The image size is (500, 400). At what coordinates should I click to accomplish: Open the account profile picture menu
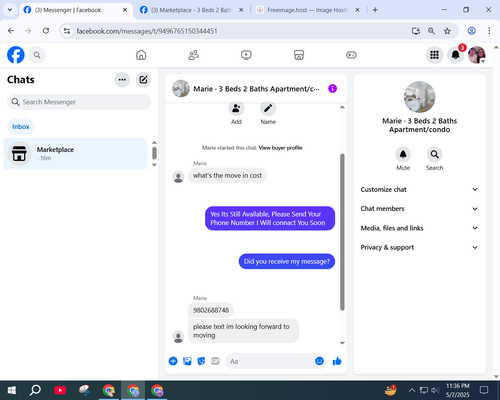477,55
